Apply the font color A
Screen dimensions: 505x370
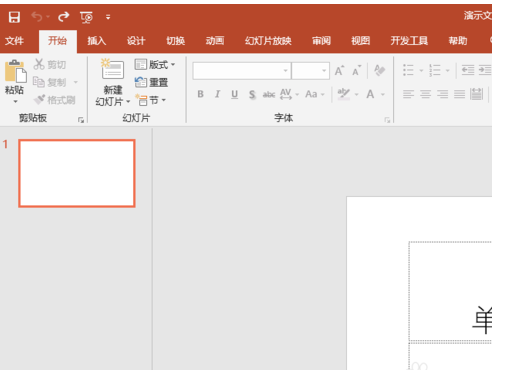pos(370,94)
